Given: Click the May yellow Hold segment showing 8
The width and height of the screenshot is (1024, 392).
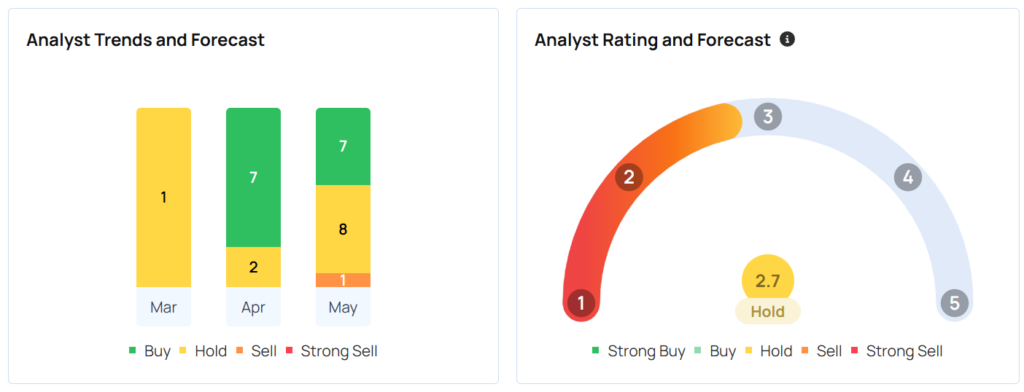Looking at the screenshot, I should 343,229.
